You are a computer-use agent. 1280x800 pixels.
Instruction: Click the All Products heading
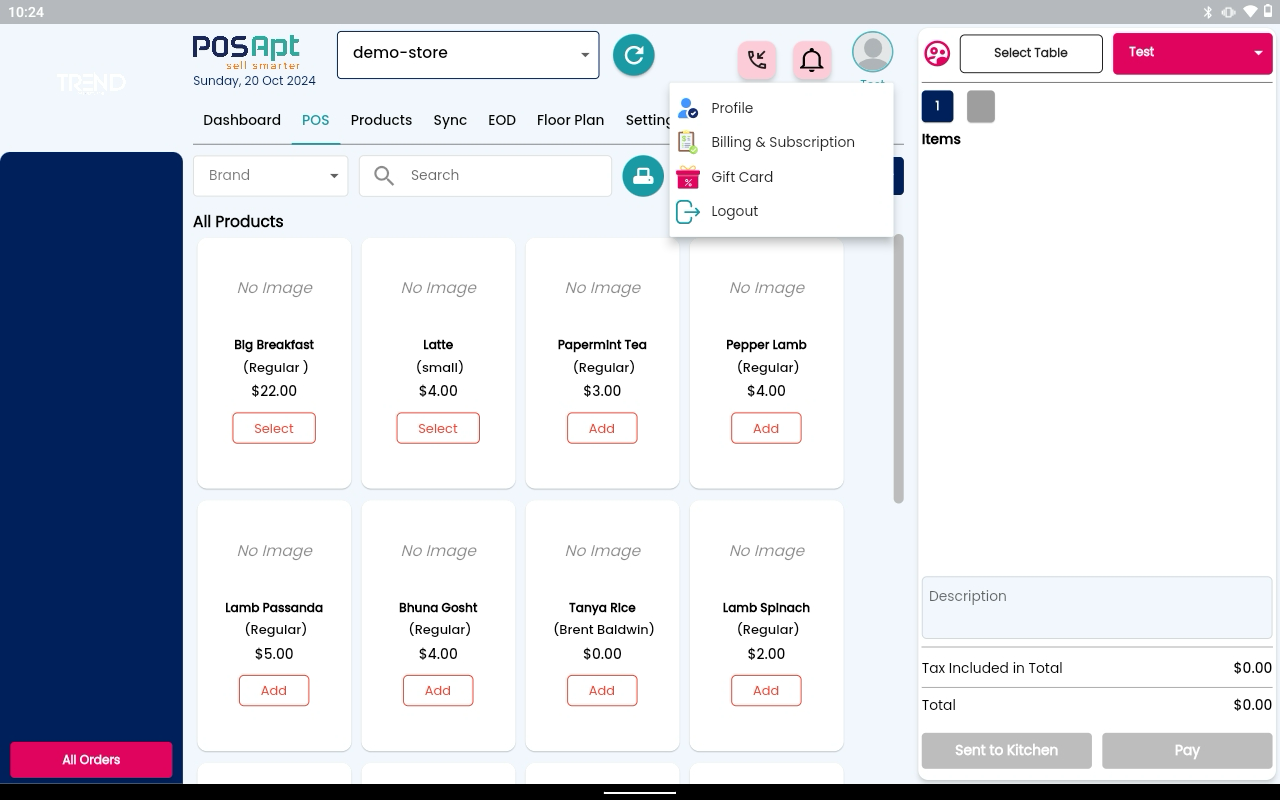(238, 222)
